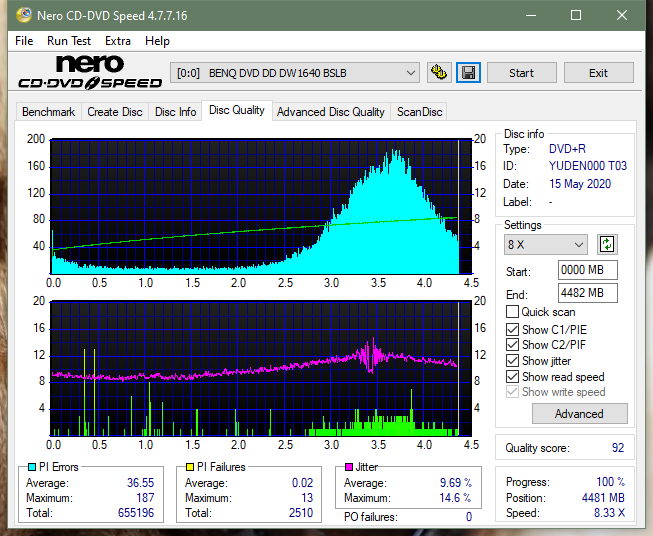Switch to the Create Disc tab
This screenshot has width=653, height=536.
[115, 112]
